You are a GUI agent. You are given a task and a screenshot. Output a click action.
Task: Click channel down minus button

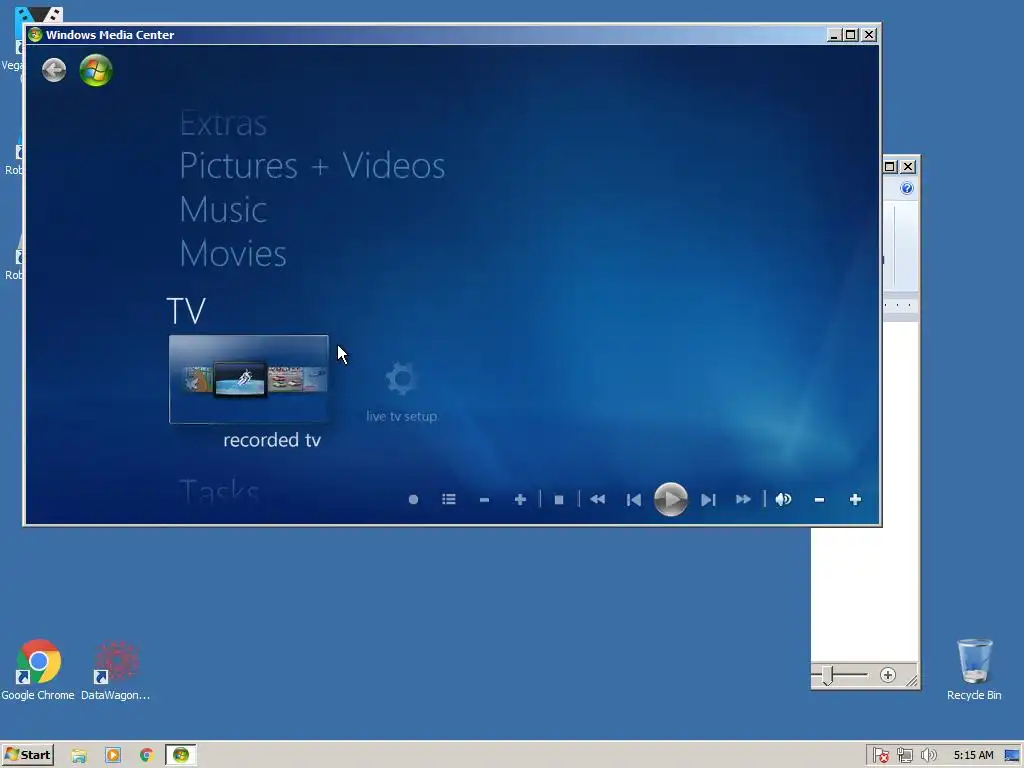[x=485, y=500]
